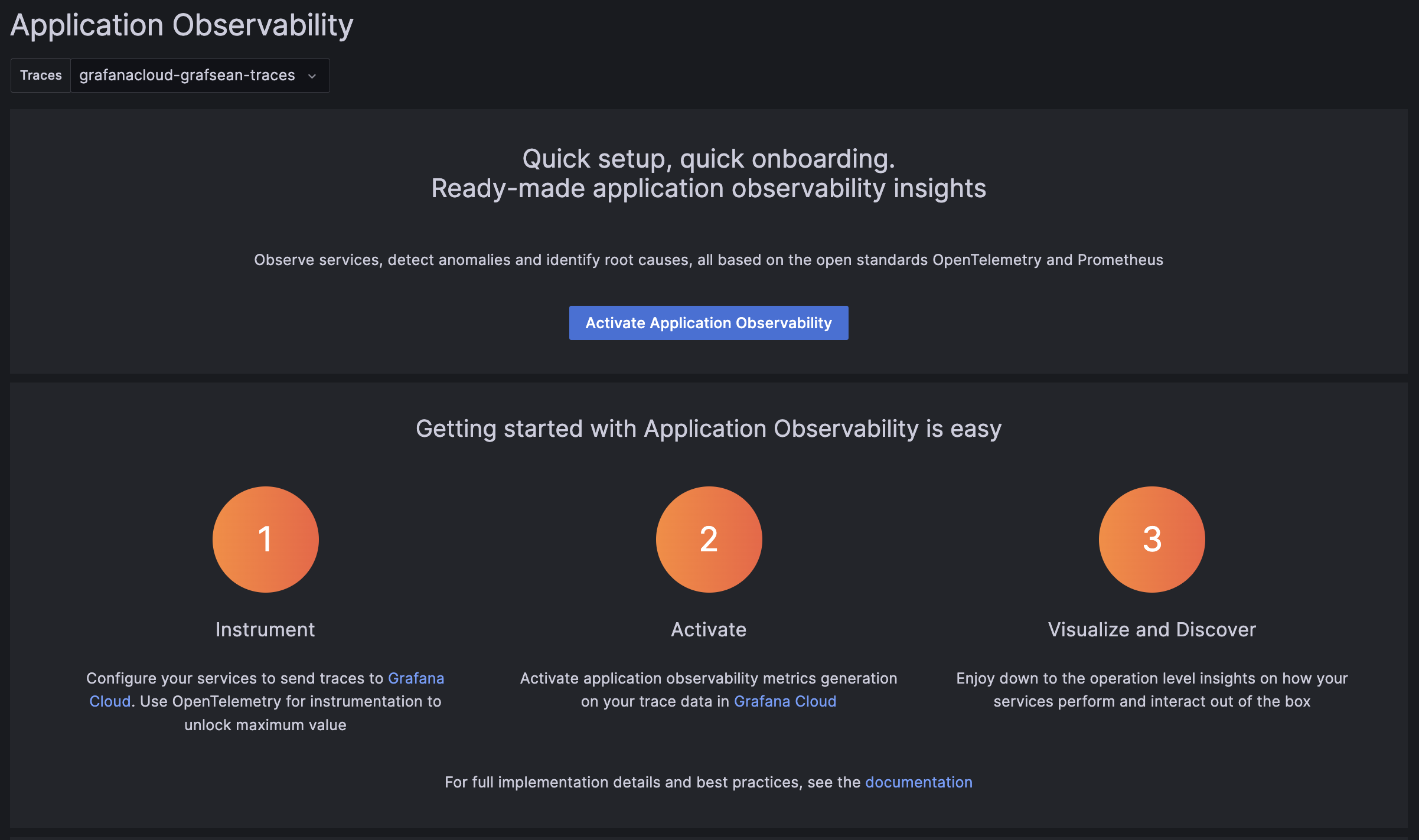Click Activate Application Observability
This screenshot has height=840, width=1419.
click(x=708, y=323)
